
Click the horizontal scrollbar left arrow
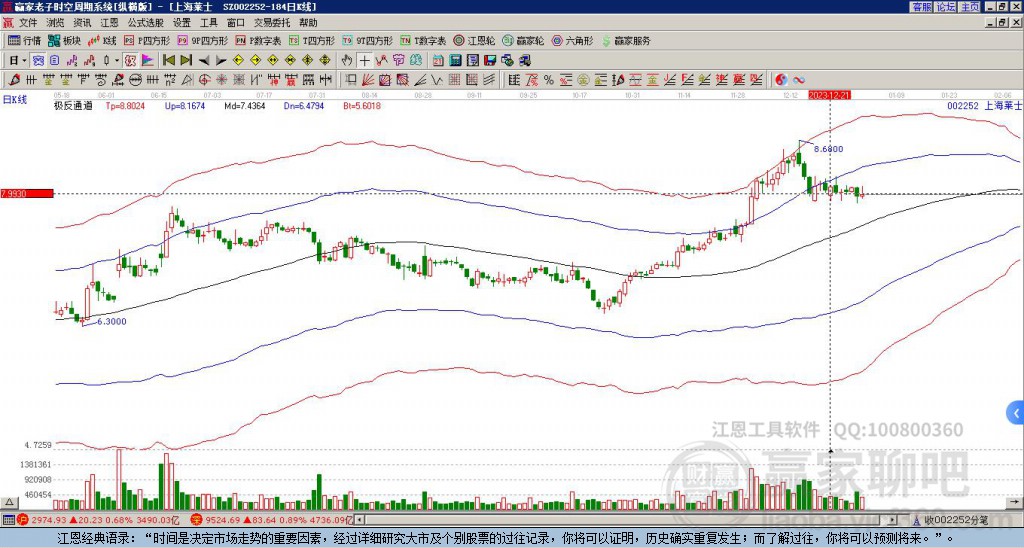[359, 520]
